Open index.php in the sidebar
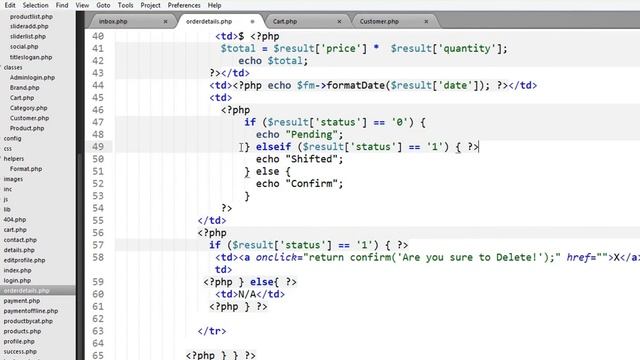 pos(17,271)
